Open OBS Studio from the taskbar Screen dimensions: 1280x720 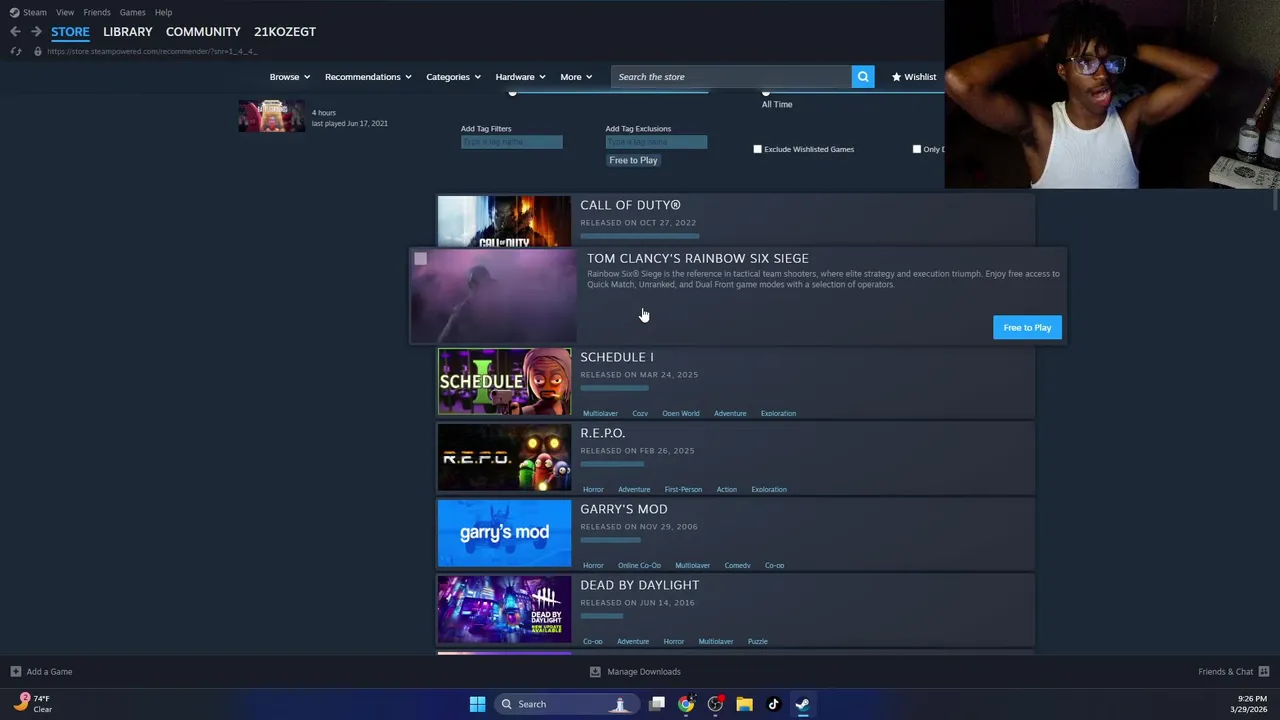(715, 704)
